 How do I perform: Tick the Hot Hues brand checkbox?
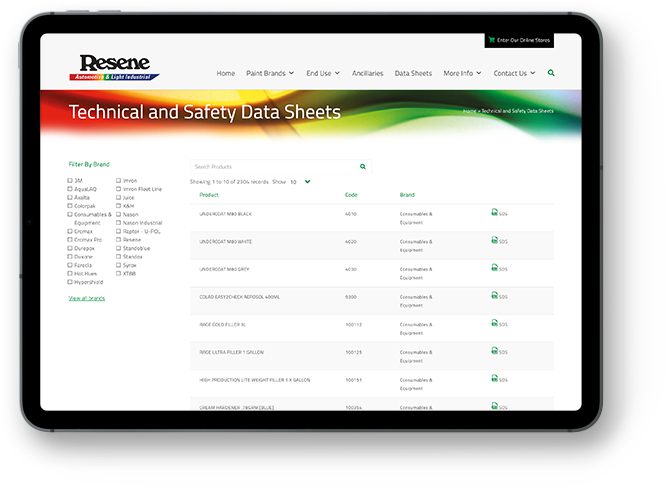tap(70, 274)
